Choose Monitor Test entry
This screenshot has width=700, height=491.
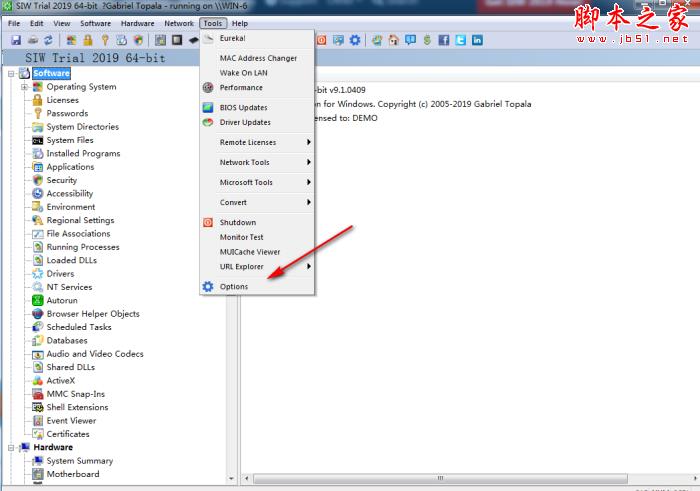pos(257,237)
